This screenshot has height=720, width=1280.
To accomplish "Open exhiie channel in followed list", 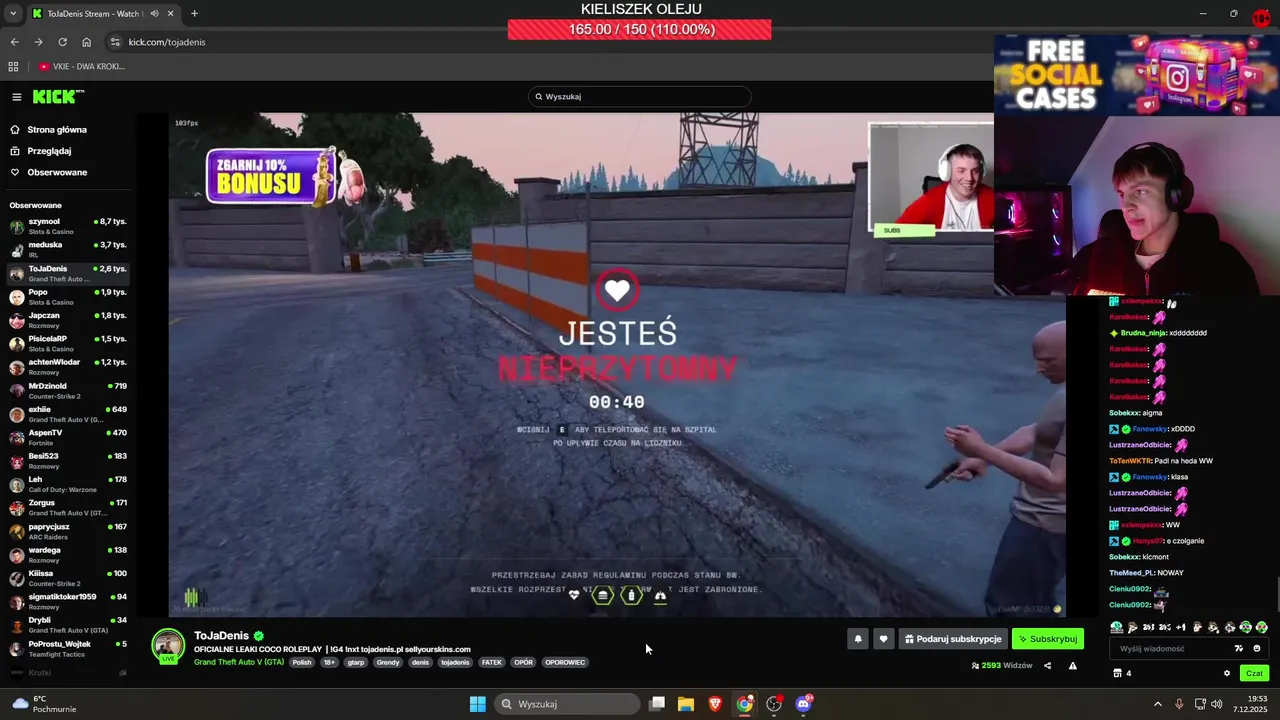I will pyautogui.click(x=68, y=414).
